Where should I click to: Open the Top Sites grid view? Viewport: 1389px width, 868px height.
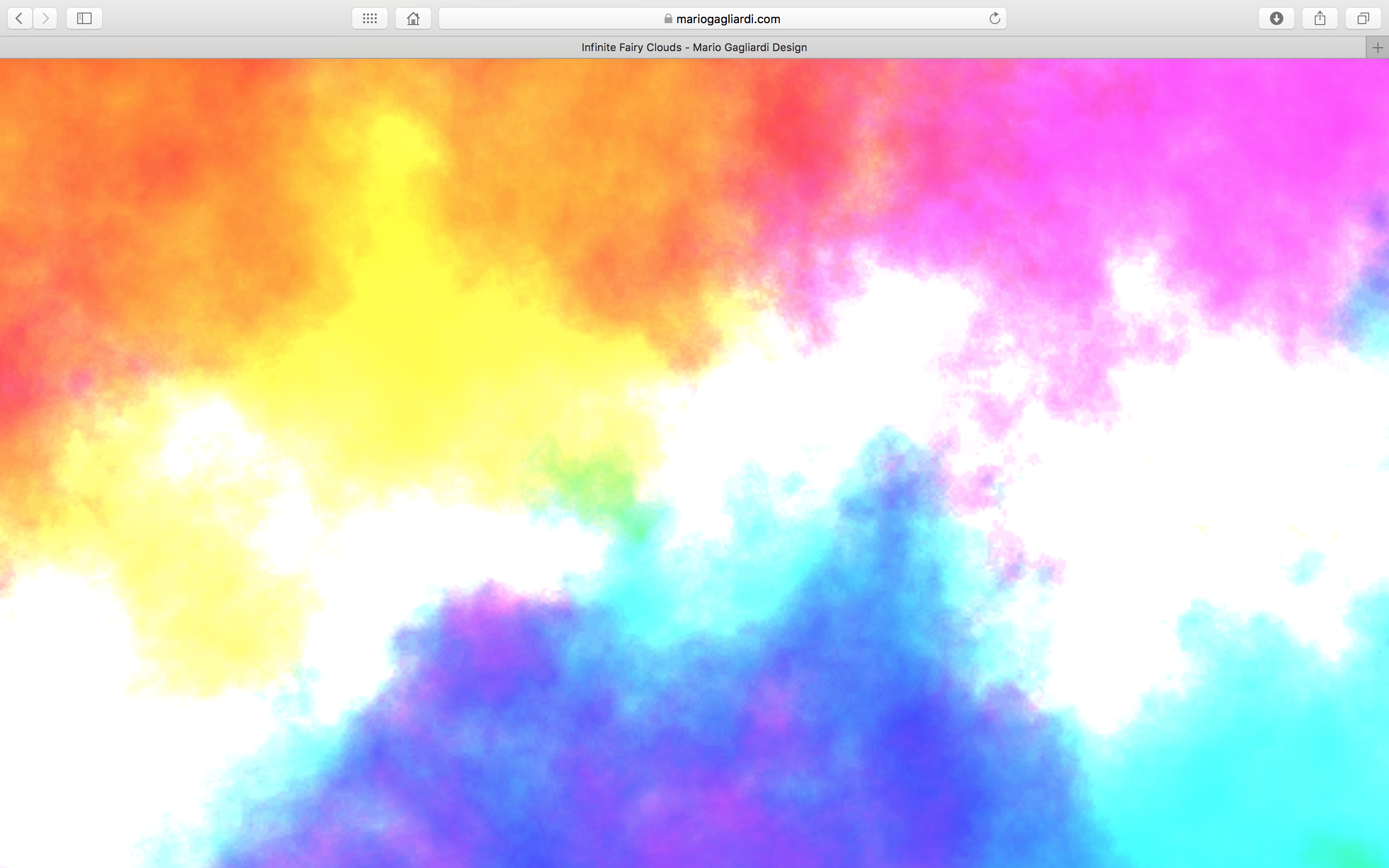click(x=369, y=18)
